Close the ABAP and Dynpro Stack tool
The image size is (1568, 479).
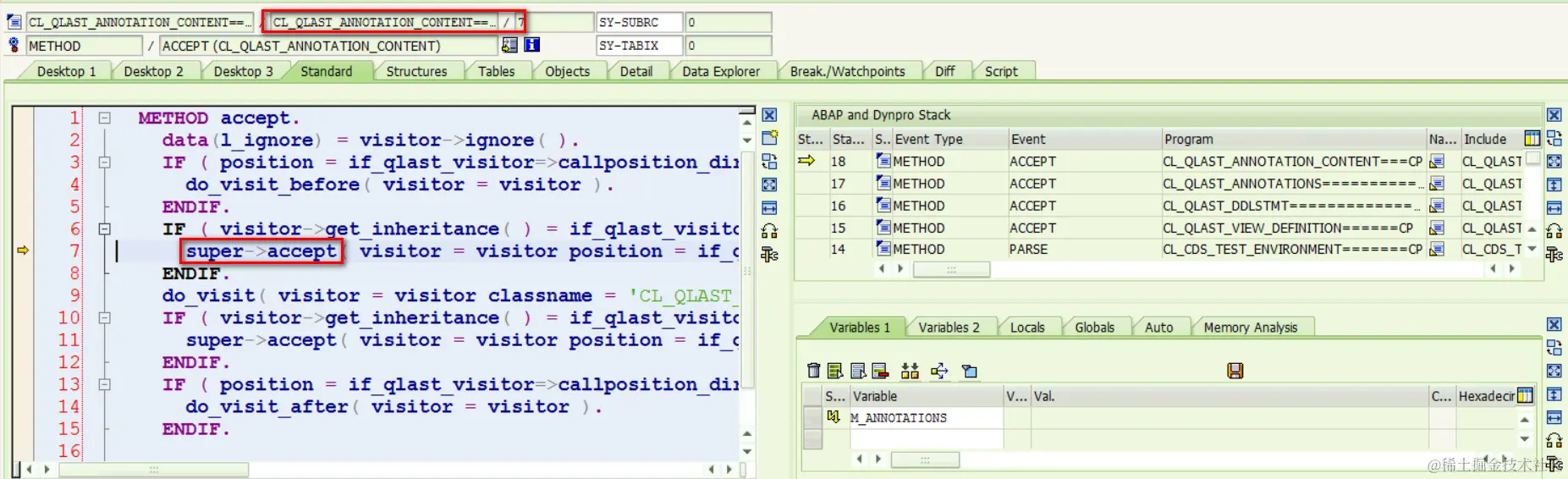1554,115
